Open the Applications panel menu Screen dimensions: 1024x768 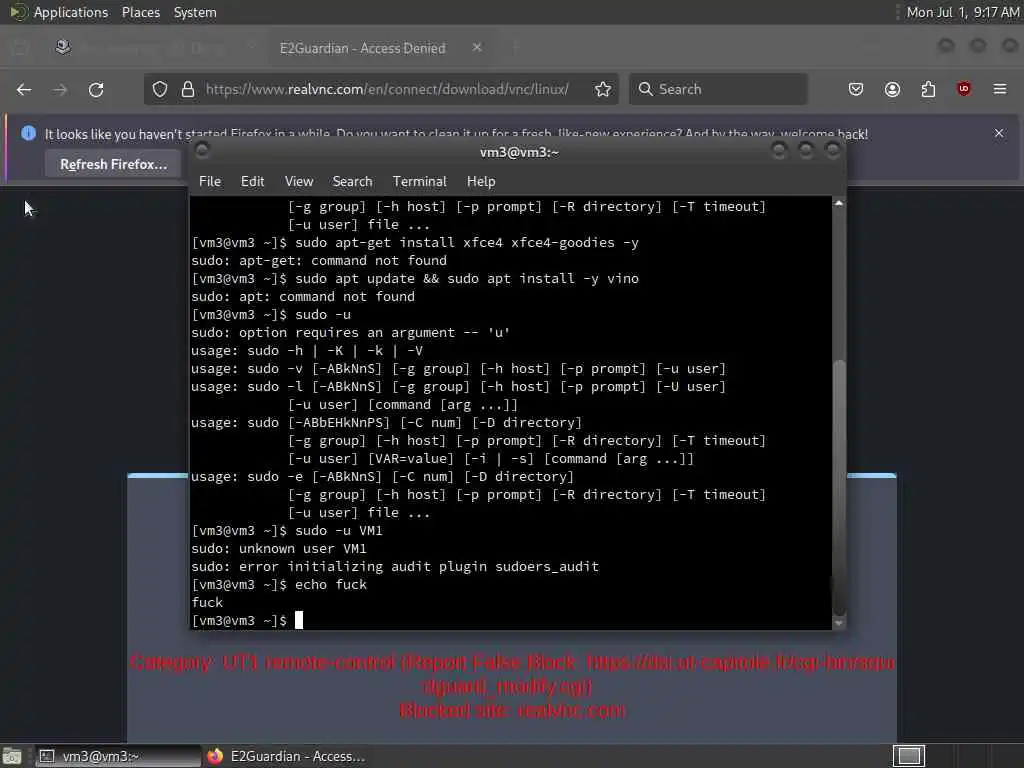click(71, 12)
